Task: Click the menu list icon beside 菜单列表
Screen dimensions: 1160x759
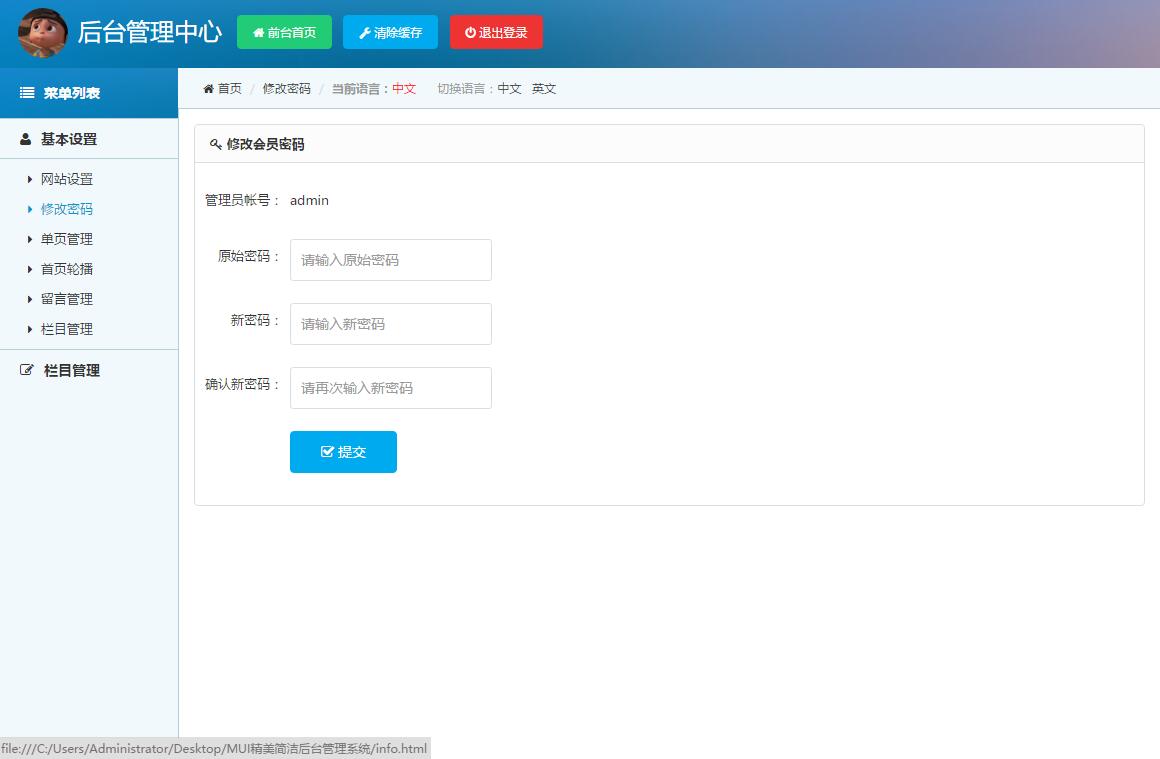Action: 25,92
